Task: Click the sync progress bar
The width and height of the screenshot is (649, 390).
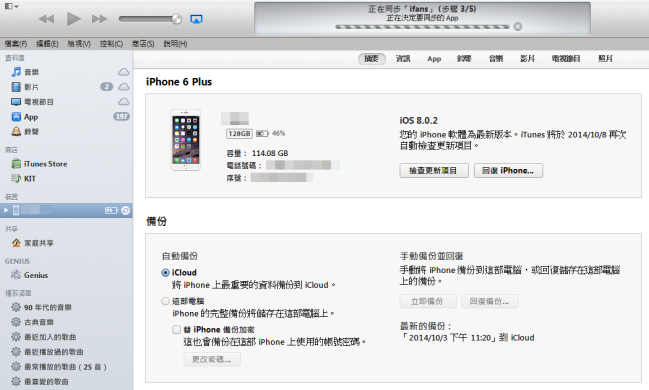Action: (x=422, y=27)
